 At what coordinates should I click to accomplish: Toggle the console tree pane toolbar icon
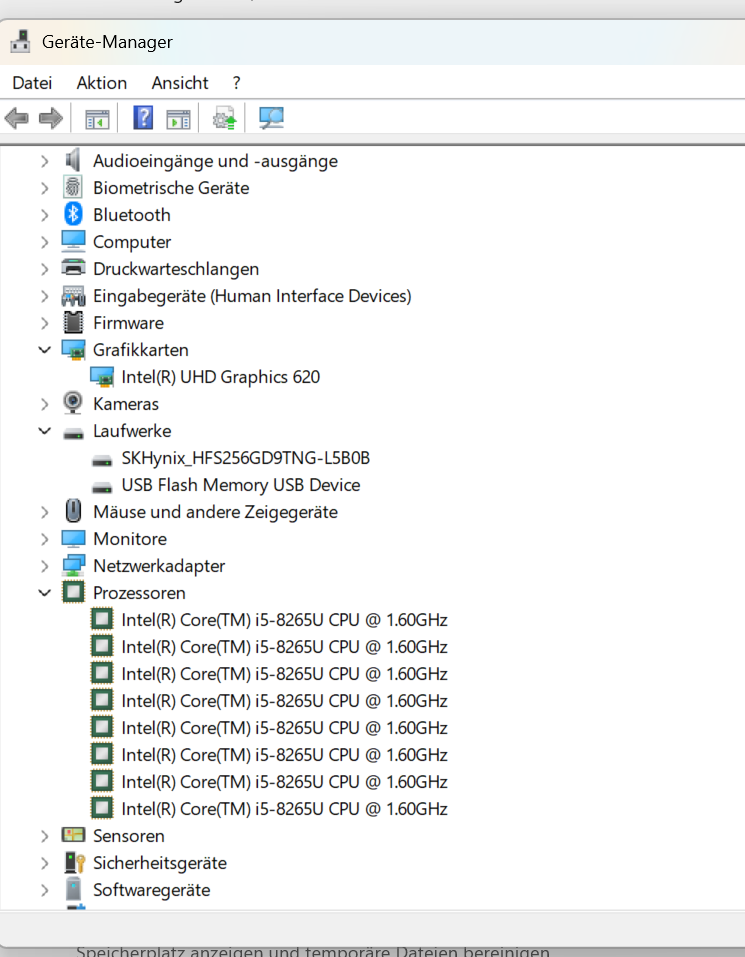[x=97, y=118]
